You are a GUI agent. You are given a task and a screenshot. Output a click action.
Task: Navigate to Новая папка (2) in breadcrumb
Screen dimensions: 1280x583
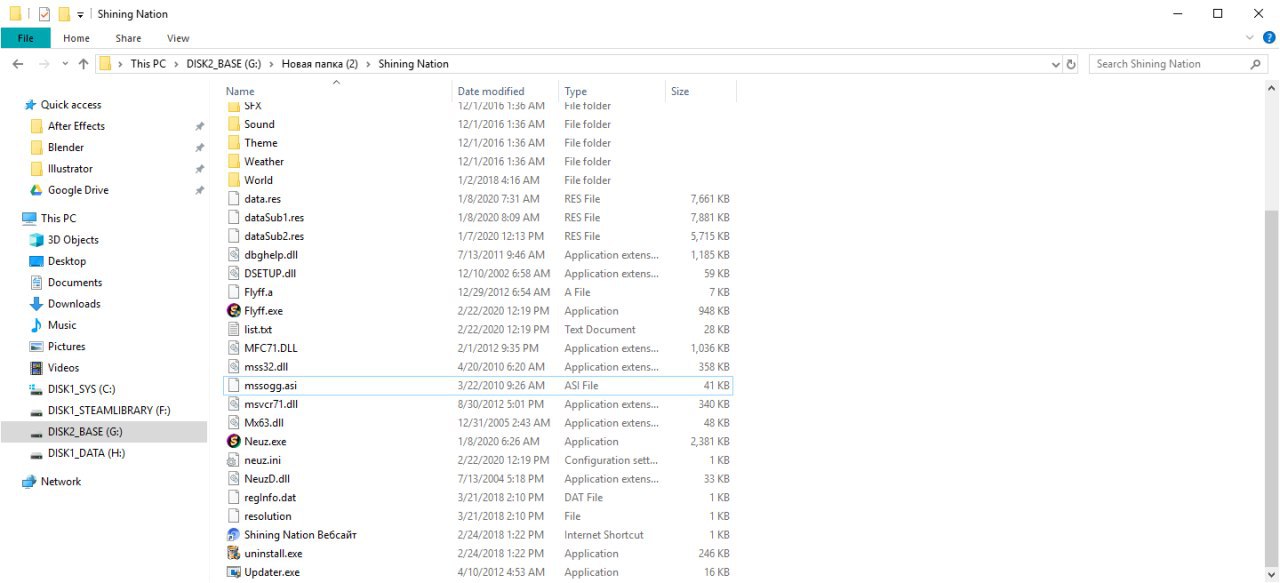tap(319, 64)
